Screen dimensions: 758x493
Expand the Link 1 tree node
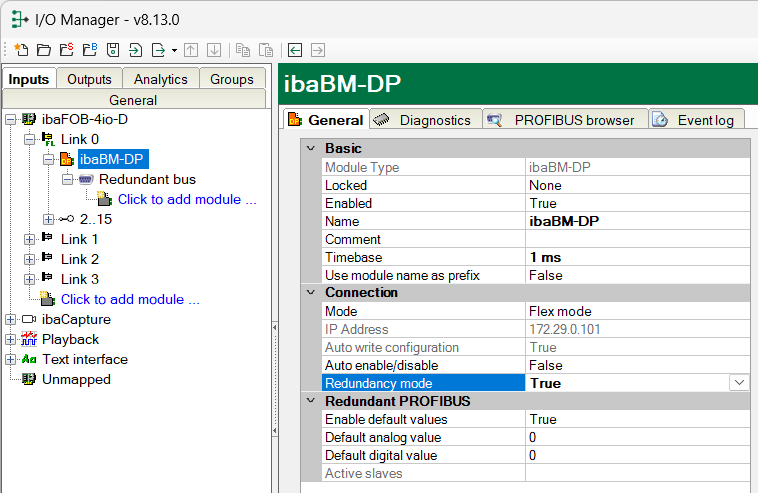click(29, 240)
